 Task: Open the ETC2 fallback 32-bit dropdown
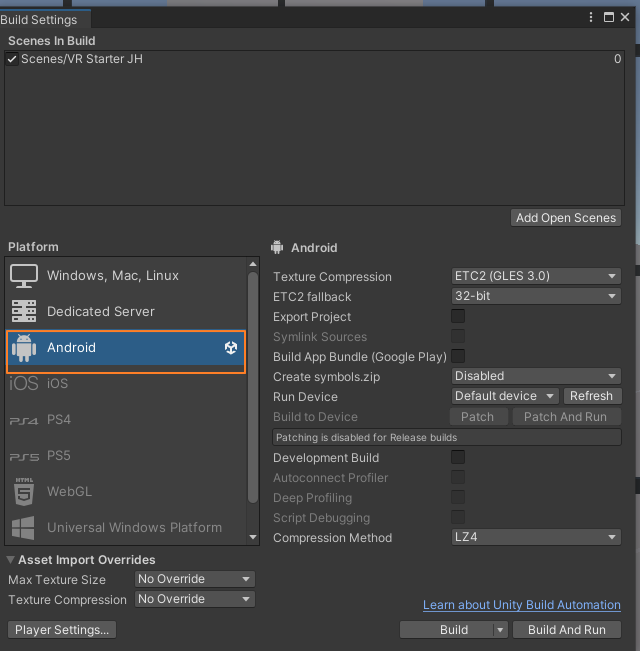pos(536,296)
